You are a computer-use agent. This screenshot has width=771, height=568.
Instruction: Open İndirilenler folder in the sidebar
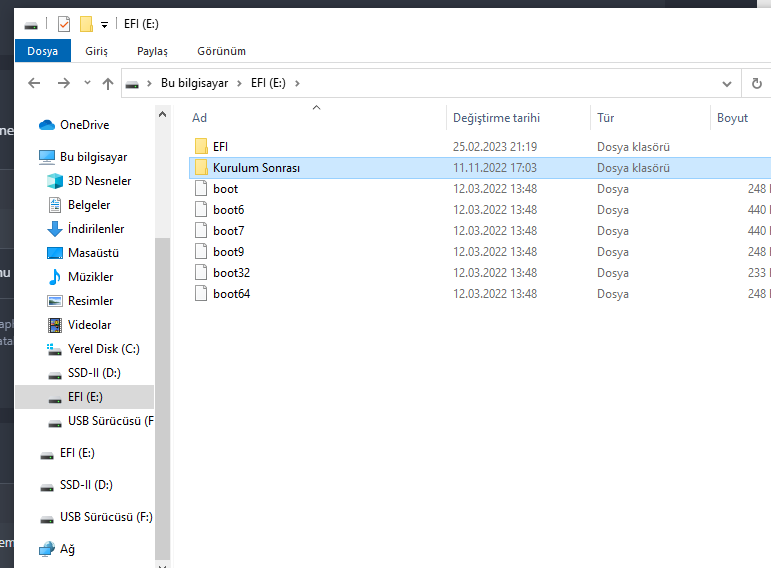[x=98, y=229]
